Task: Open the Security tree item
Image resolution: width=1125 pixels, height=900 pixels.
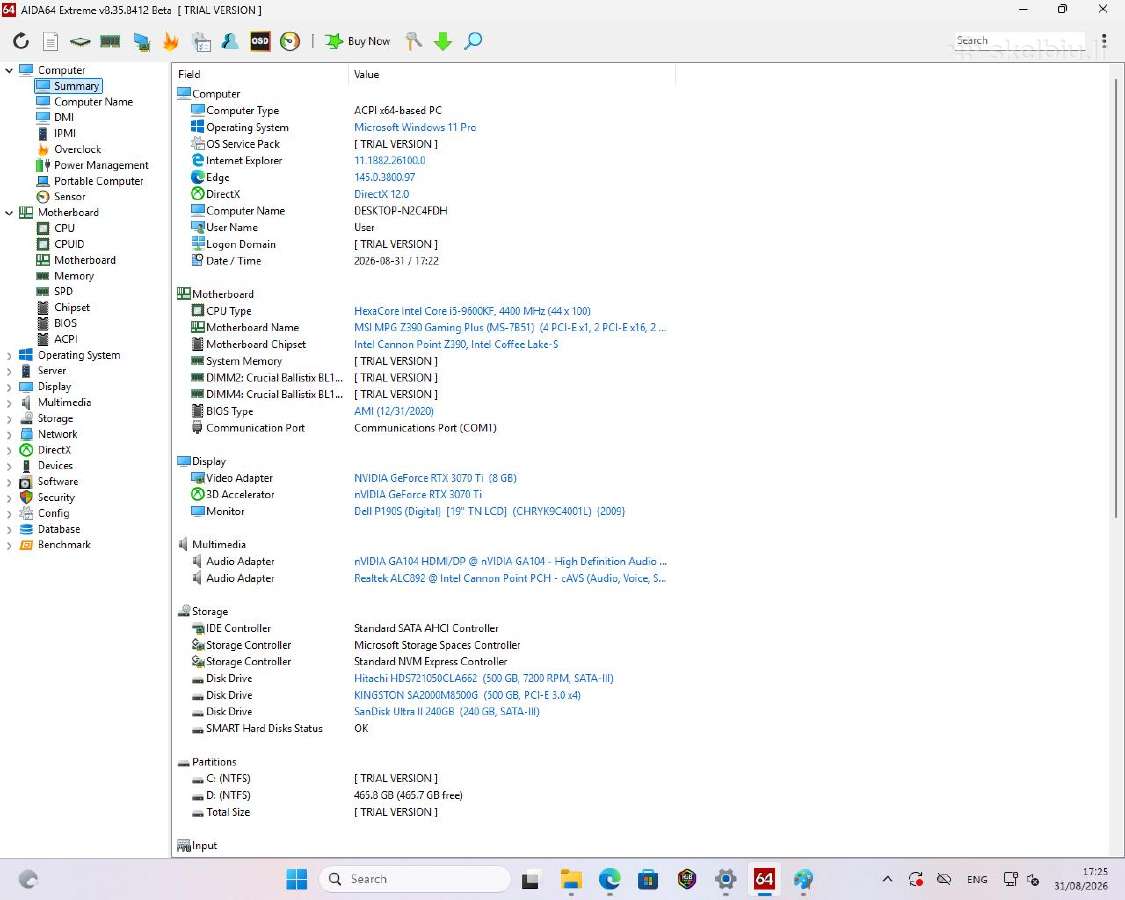Action: click(x=47, y=497)
